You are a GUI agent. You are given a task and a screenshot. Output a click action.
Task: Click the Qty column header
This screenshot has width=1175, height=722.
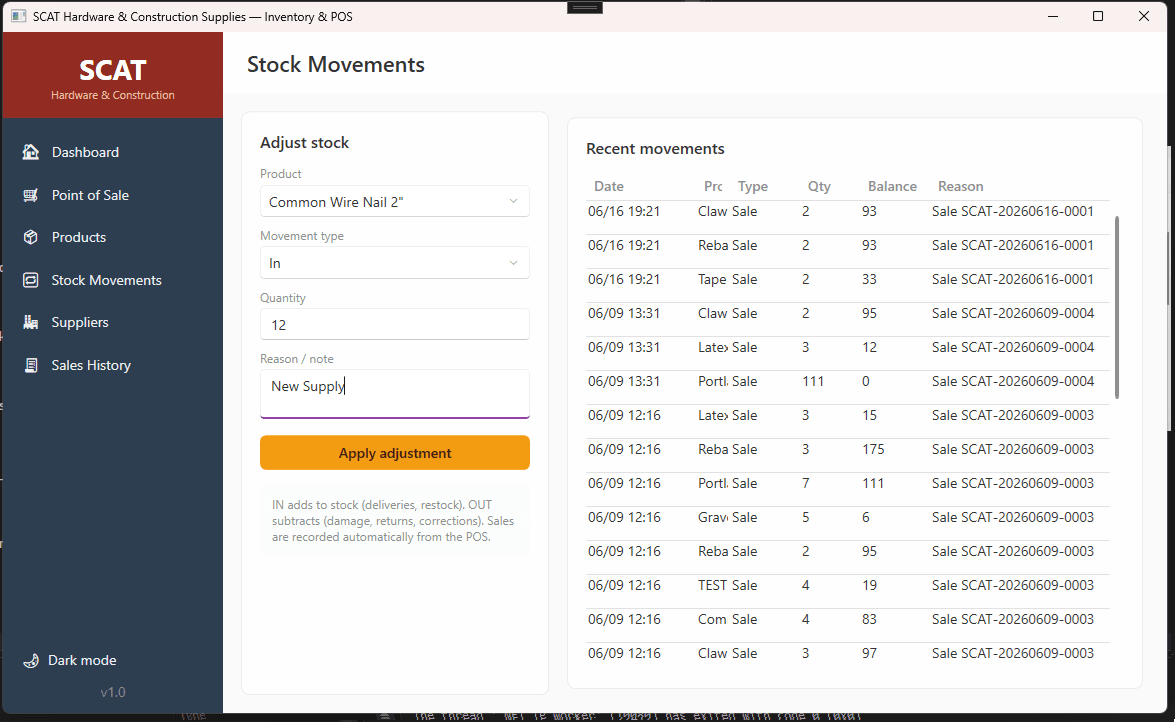pos(819,186)
